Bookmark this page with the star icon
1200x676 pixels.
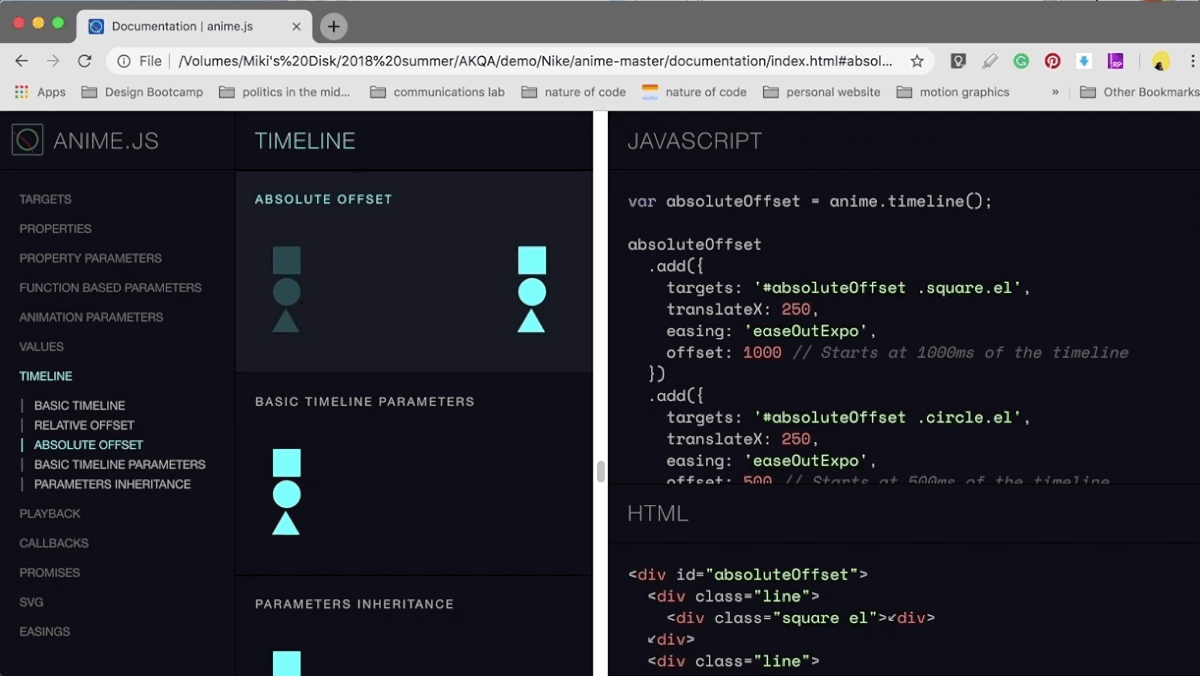click(x=916, y=61)
